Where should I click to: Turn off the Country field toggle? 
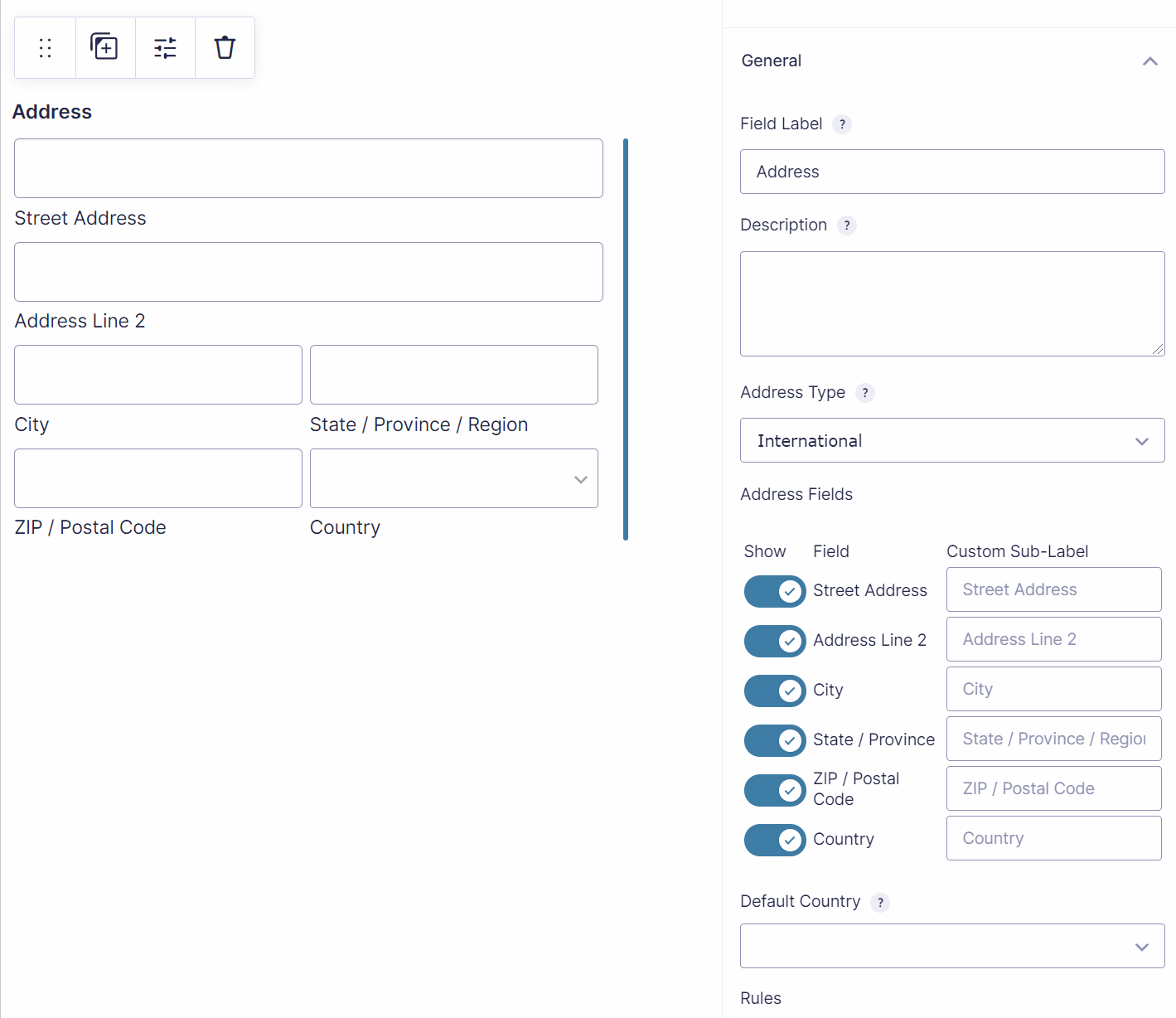coord(774,840)
